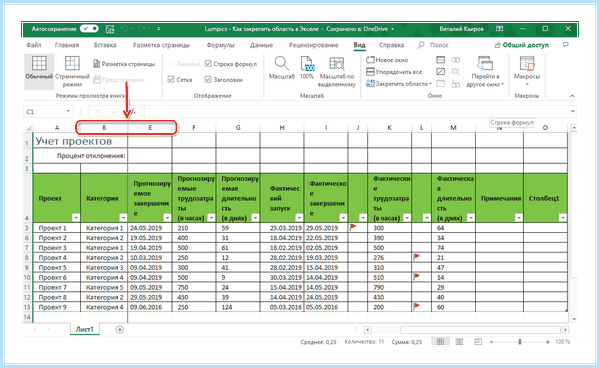Click Упорядочить все windows
Image resolution: width=600 pixels, height=368 pixels.
[x=394, y=72]
